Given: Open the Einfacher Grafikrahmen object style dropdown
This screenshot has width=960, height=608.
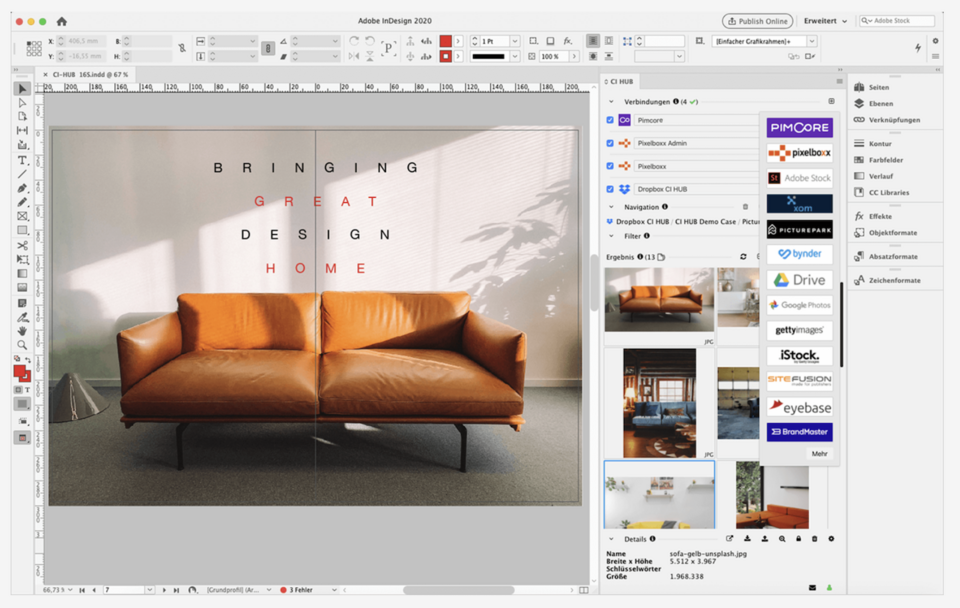Looking at the screenshot, I should click(812, 41).
